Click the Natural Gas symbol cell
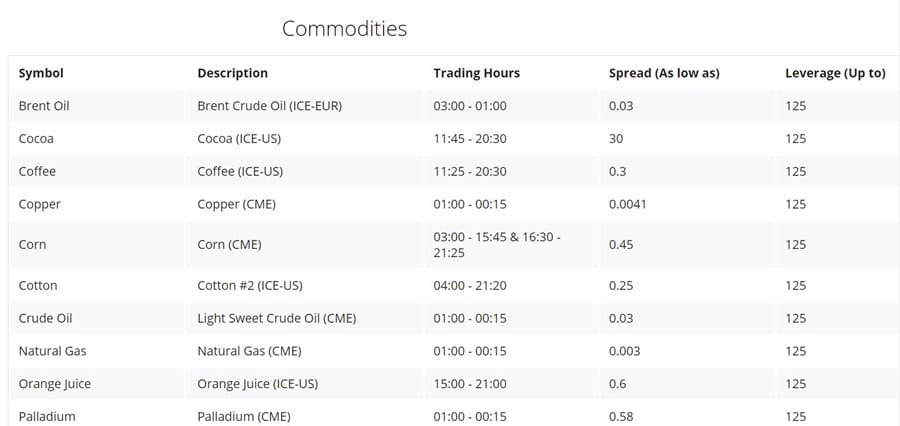 (50, 351)
